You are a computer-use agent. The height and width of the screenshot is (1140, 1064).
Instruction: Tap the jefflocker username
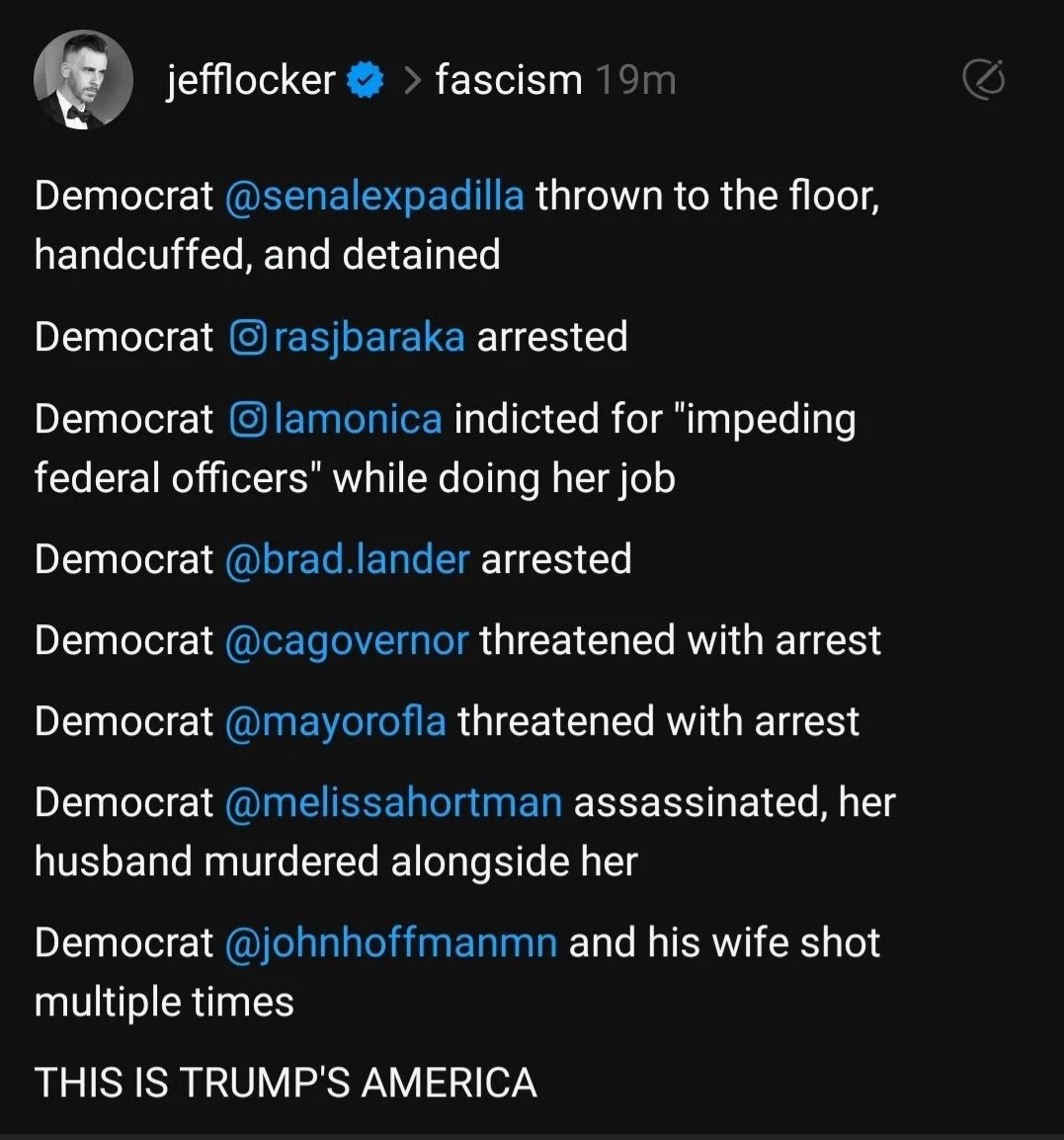[x=251, y=79]
